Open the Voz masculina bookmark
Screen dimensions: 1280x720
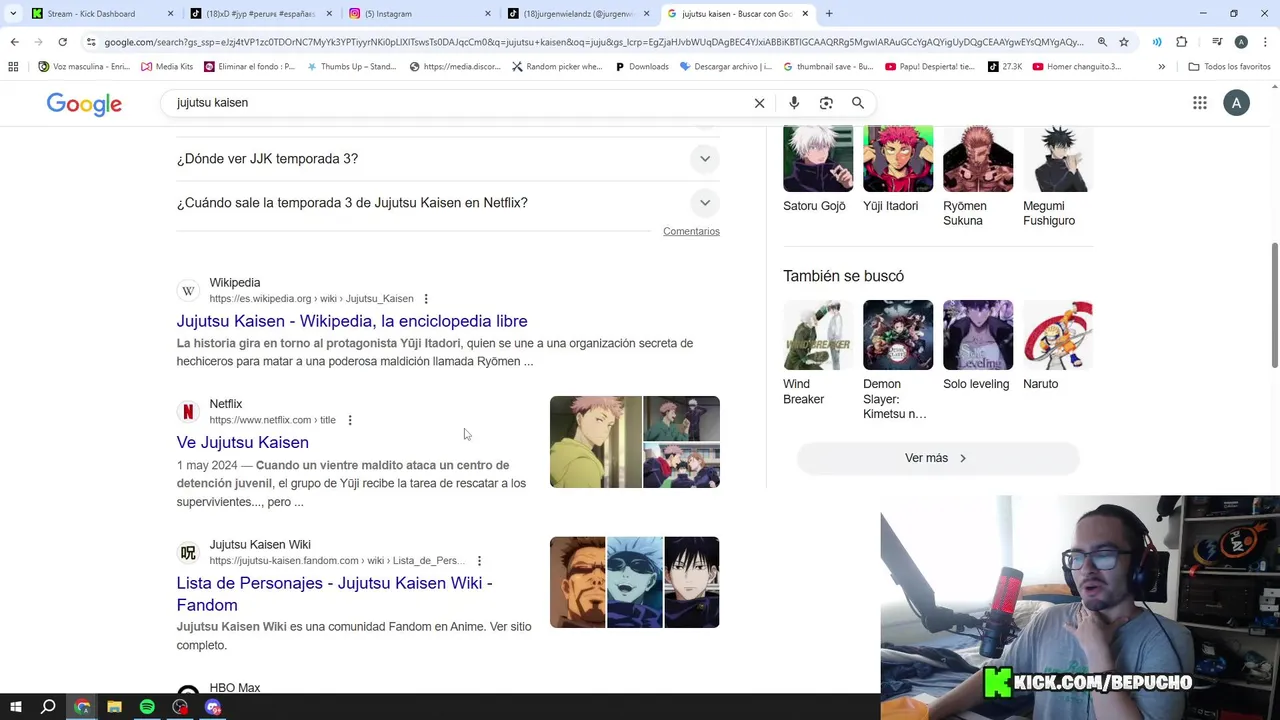(84, 67)
